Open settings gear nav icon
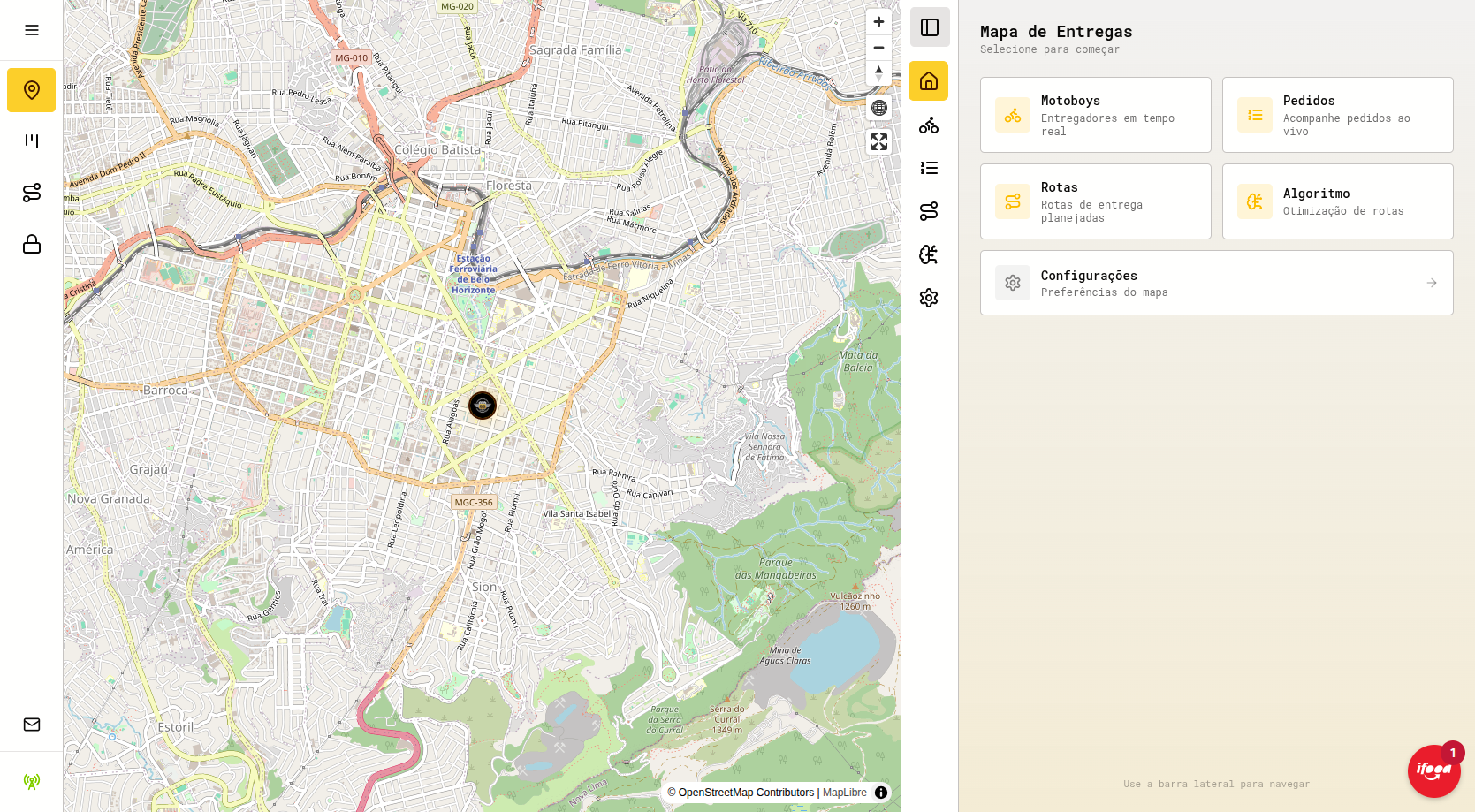Image resolution: width=1475 pixels, height=812 pixels. point(929,298)
